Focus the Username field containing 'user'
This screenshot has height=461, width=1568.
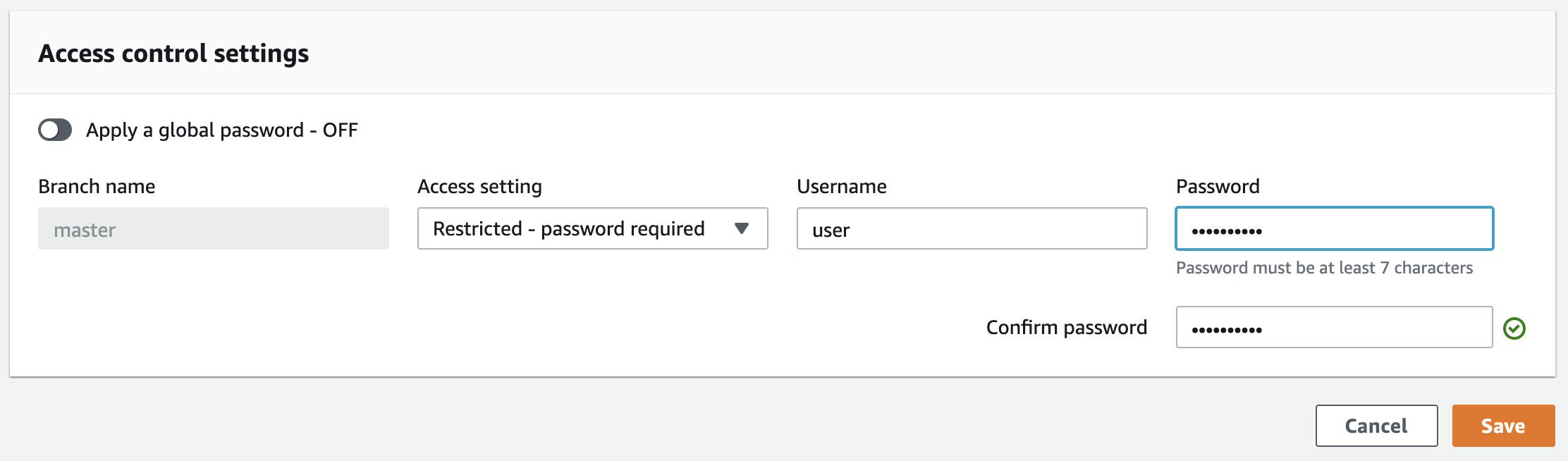click(x=972, y=229)
